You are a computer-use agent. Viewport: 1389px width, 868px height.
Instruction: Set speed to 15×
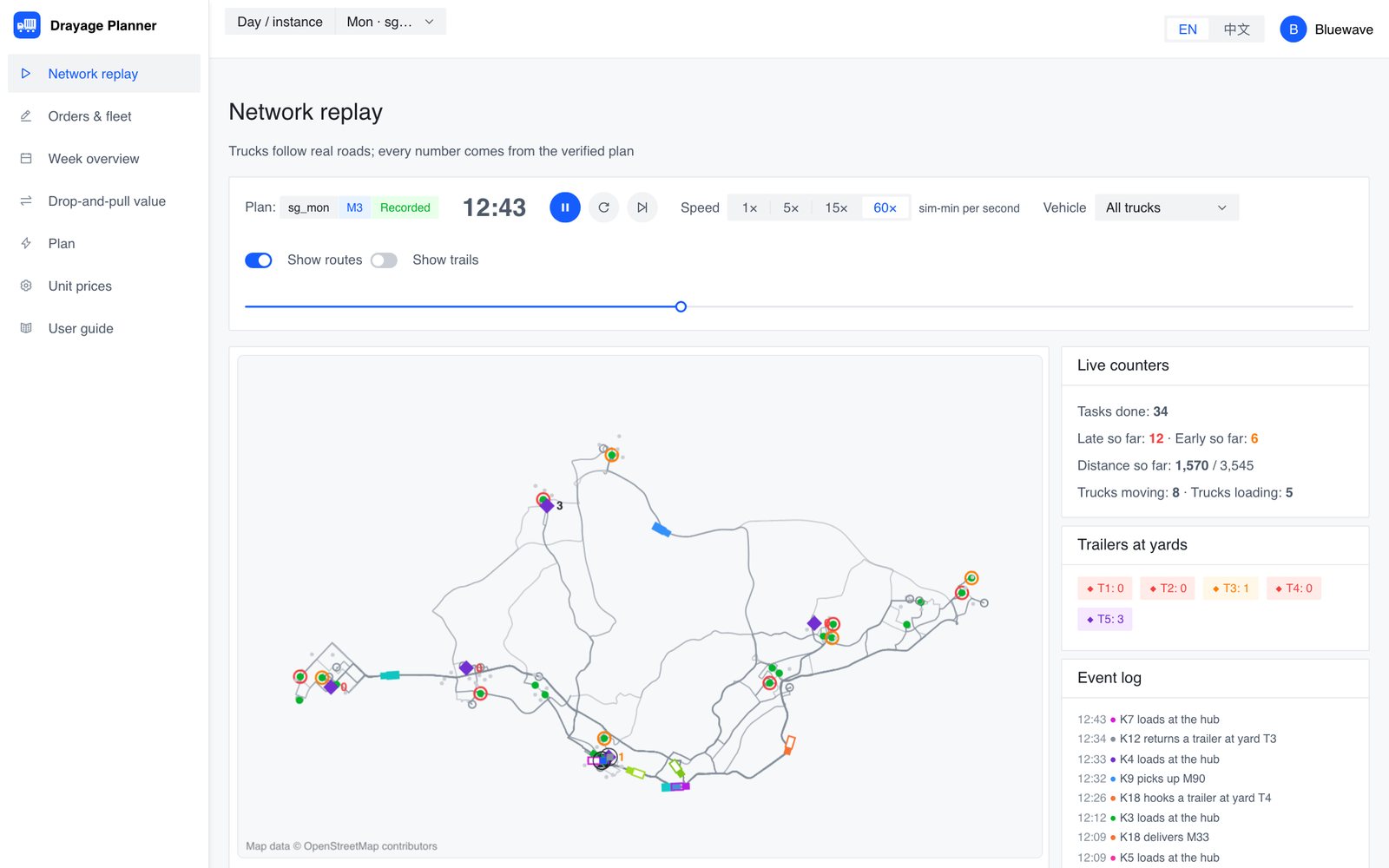coord(836,208)
